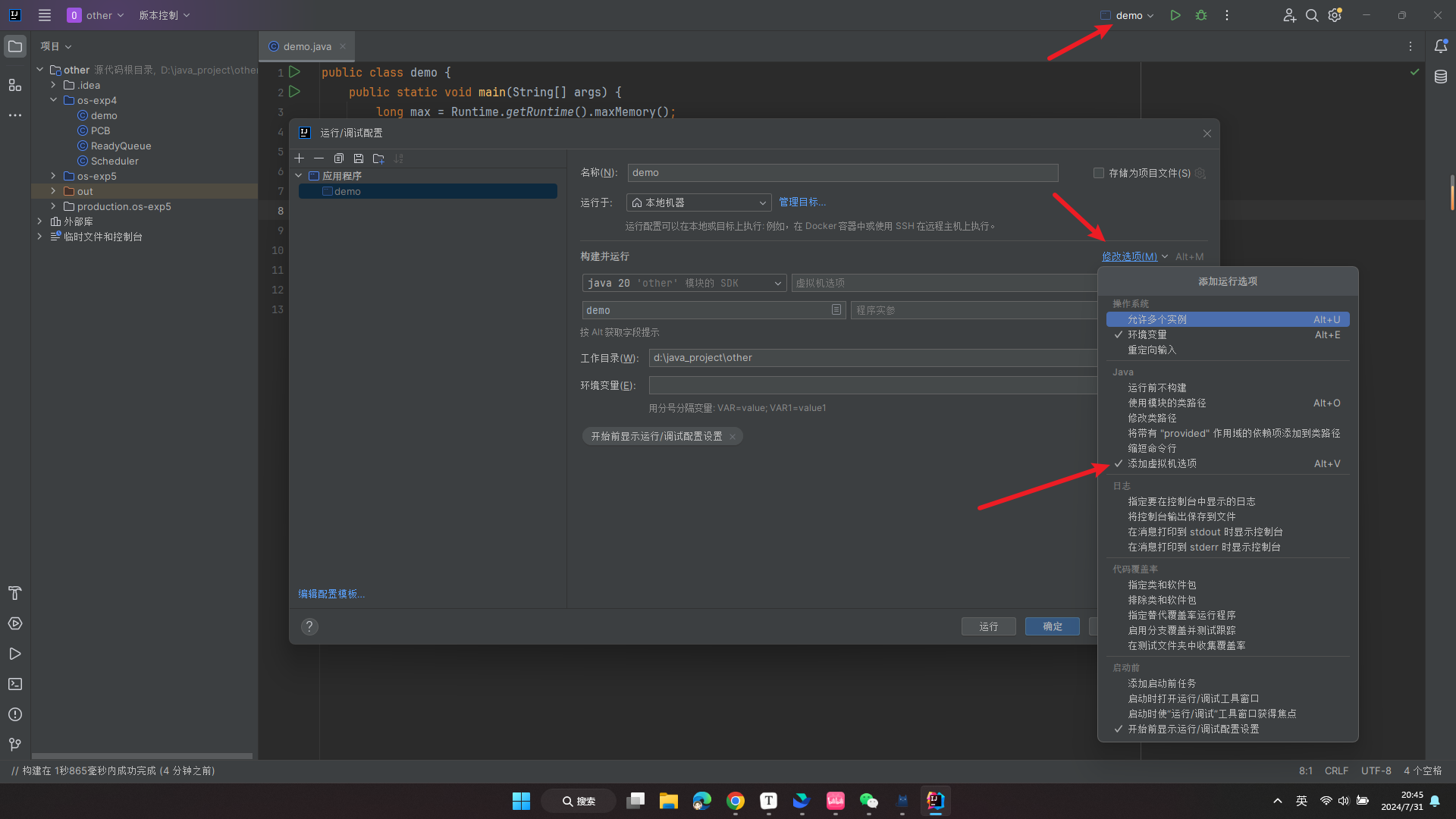Screen dimensions: 1456x819
Task: Save configuration icon in dialog toolbar
Action: pyautogui.click(x=359, y=158)
